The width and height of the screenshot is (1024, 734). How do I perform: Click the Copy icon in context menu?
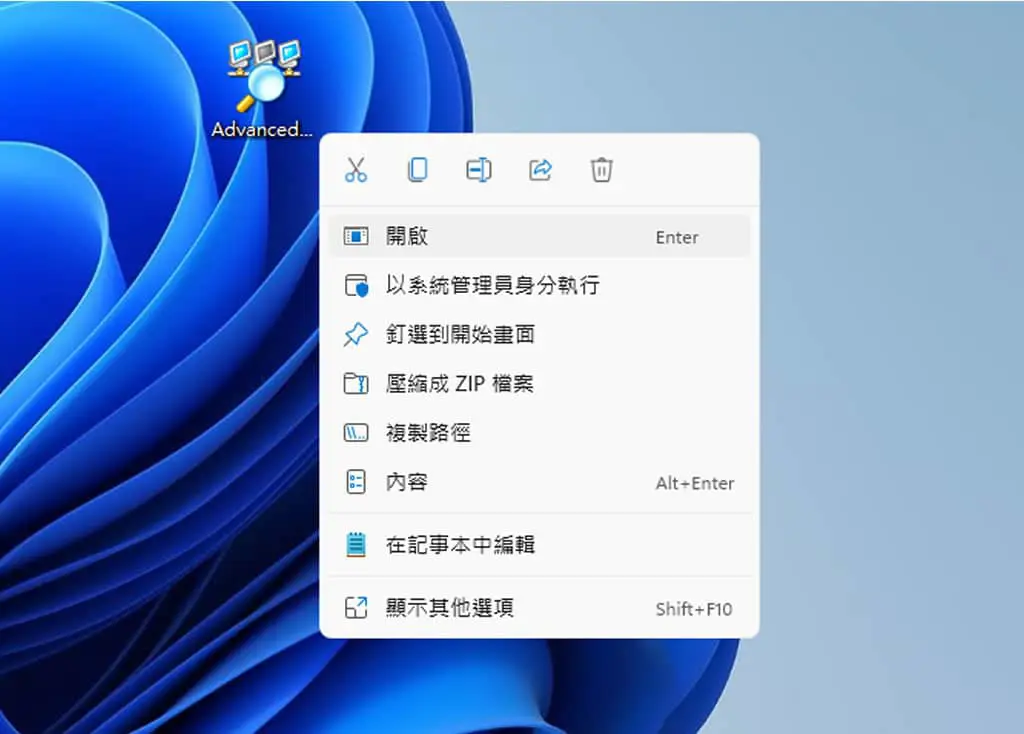point(417,170)
